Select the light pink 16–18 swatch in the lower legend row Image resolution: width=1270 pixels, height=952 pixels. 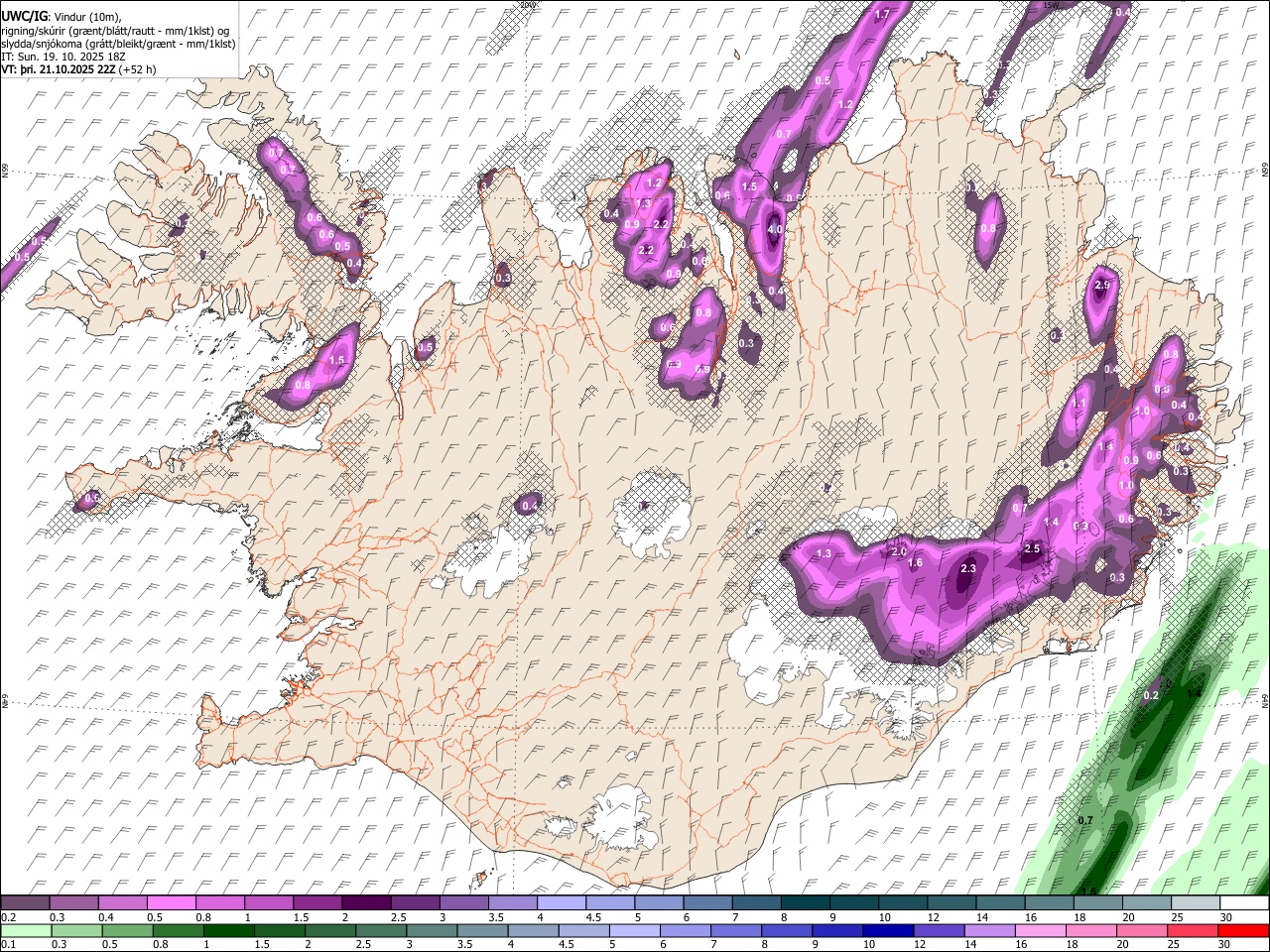(1040, 930)
